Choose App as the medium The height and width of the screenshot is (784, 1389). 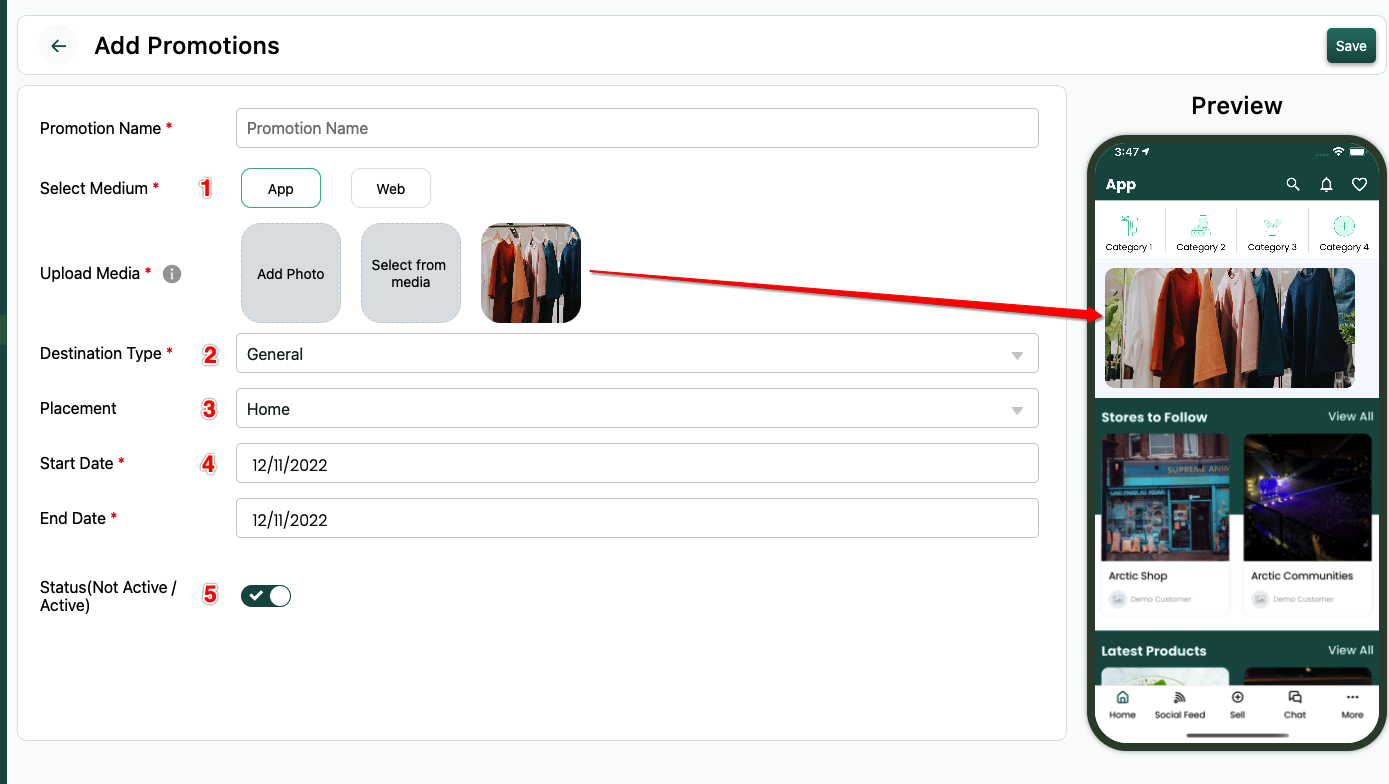pos(281,189)
